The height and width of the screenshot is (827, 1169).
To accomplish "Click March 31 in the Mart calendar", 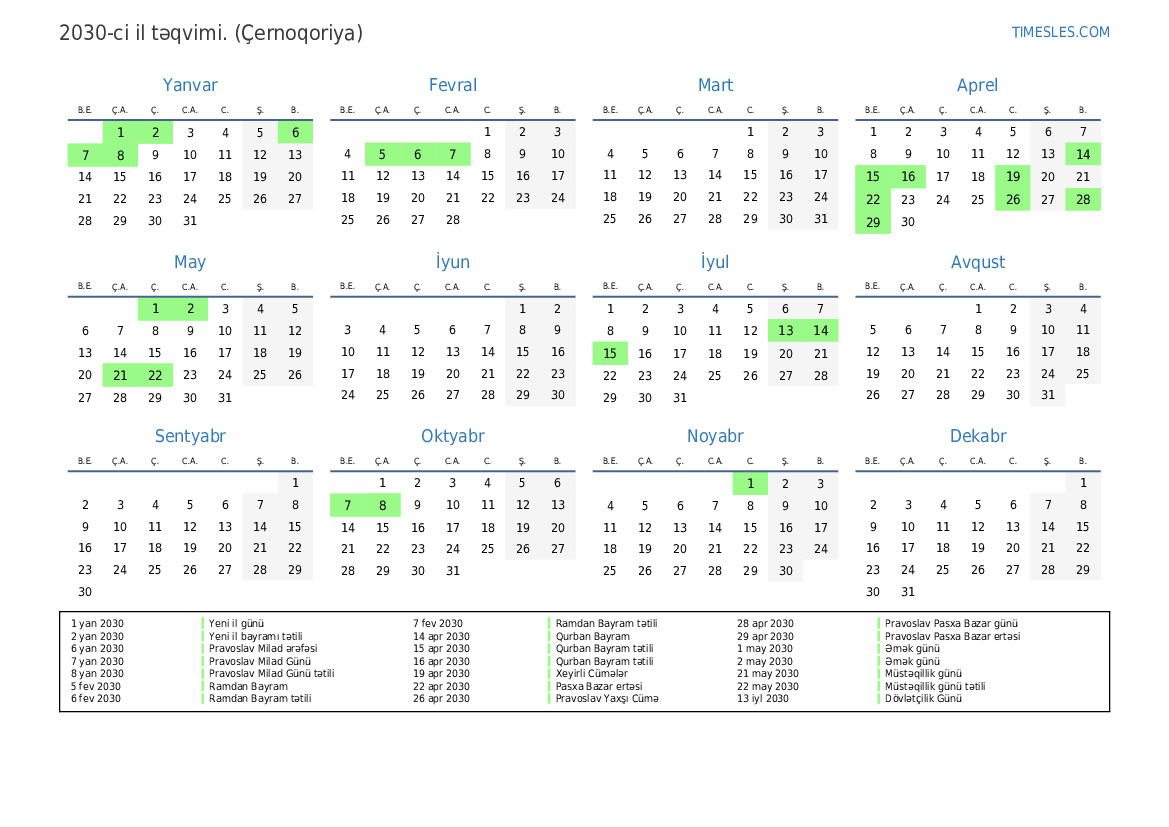I will (x=821, y=219).
